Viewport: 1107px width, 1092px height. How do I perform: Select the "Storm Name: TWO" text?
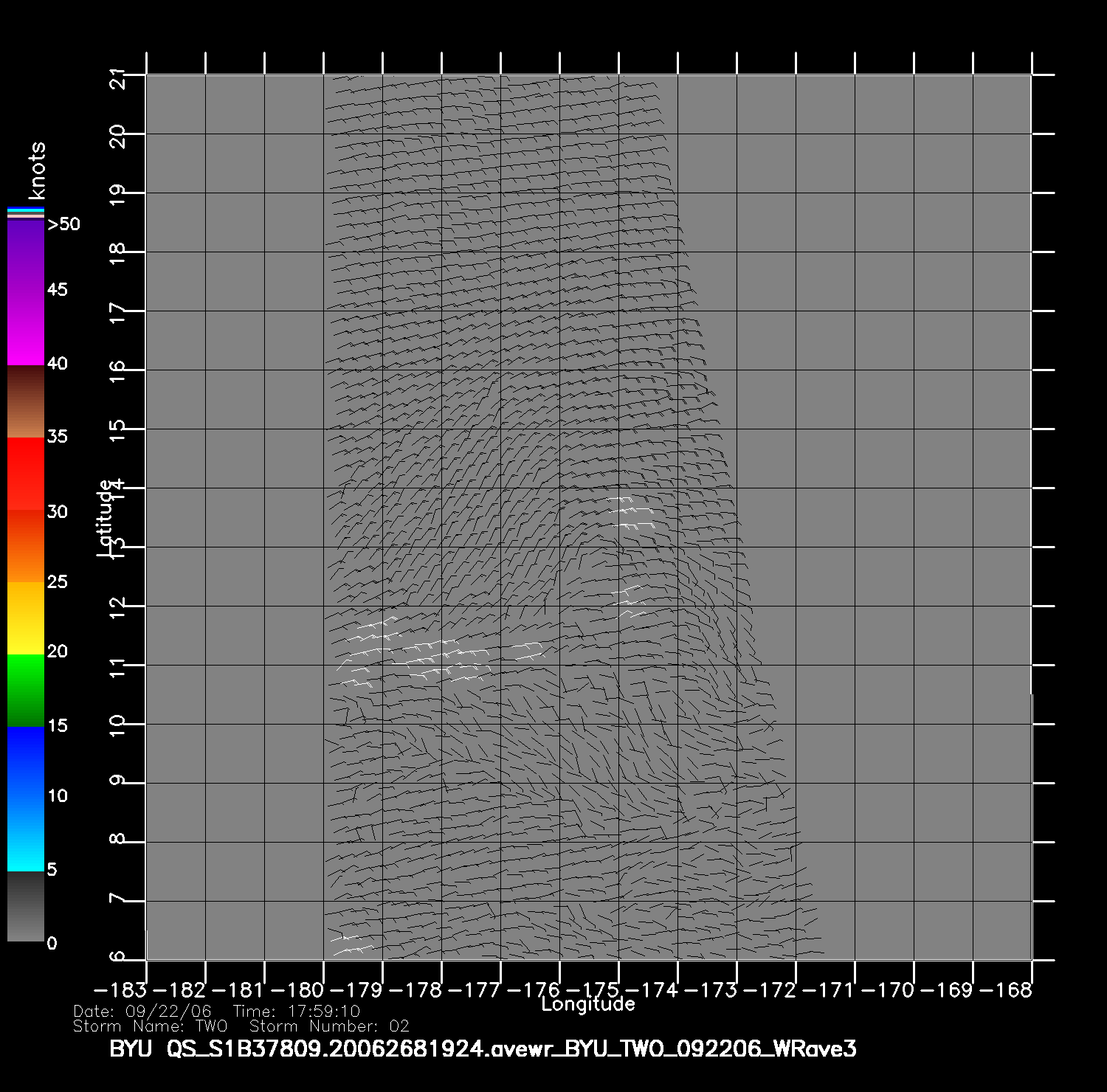tap(151, 1026)
